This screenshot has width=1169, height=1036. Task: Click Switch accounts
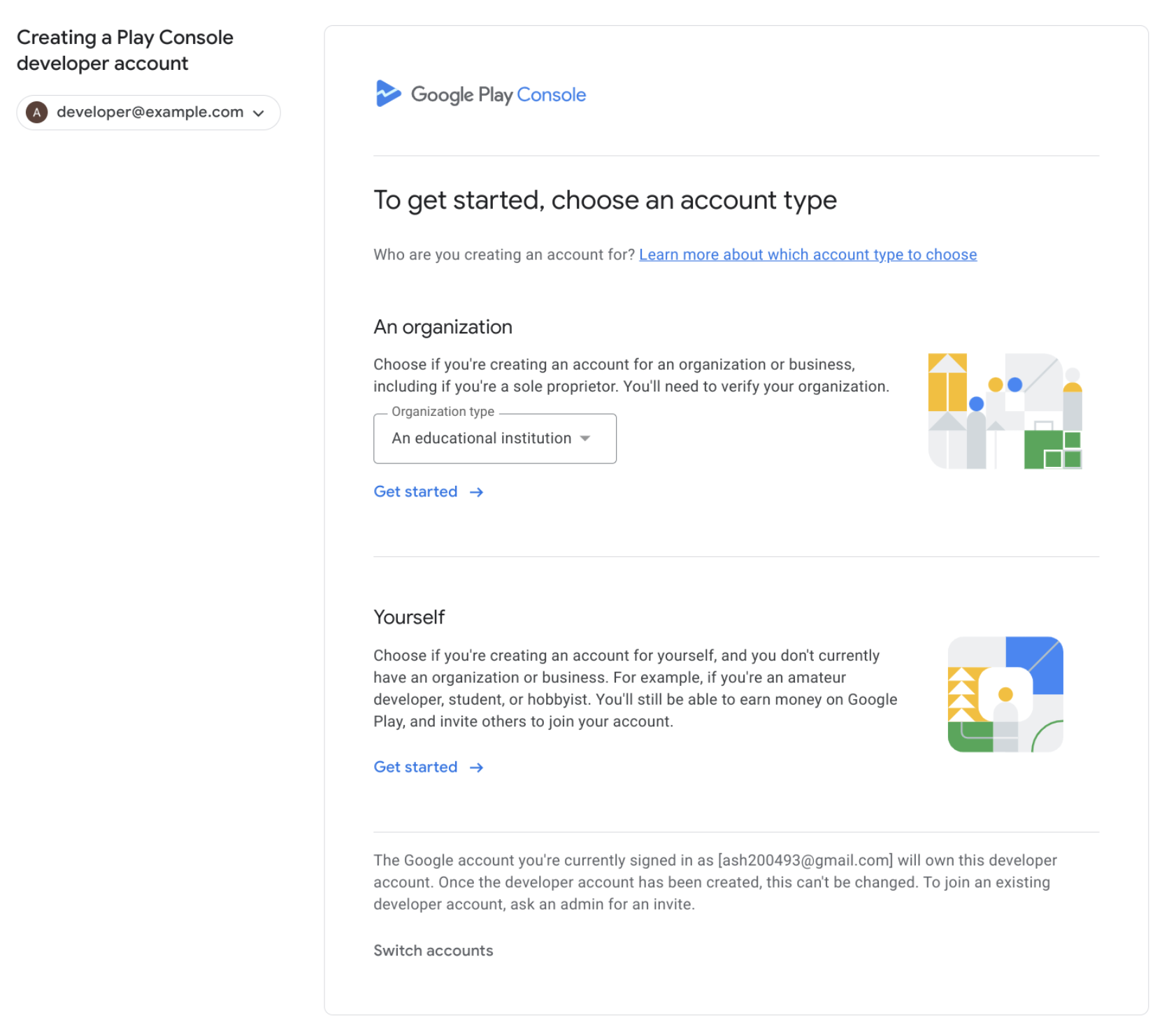(433, 951)
